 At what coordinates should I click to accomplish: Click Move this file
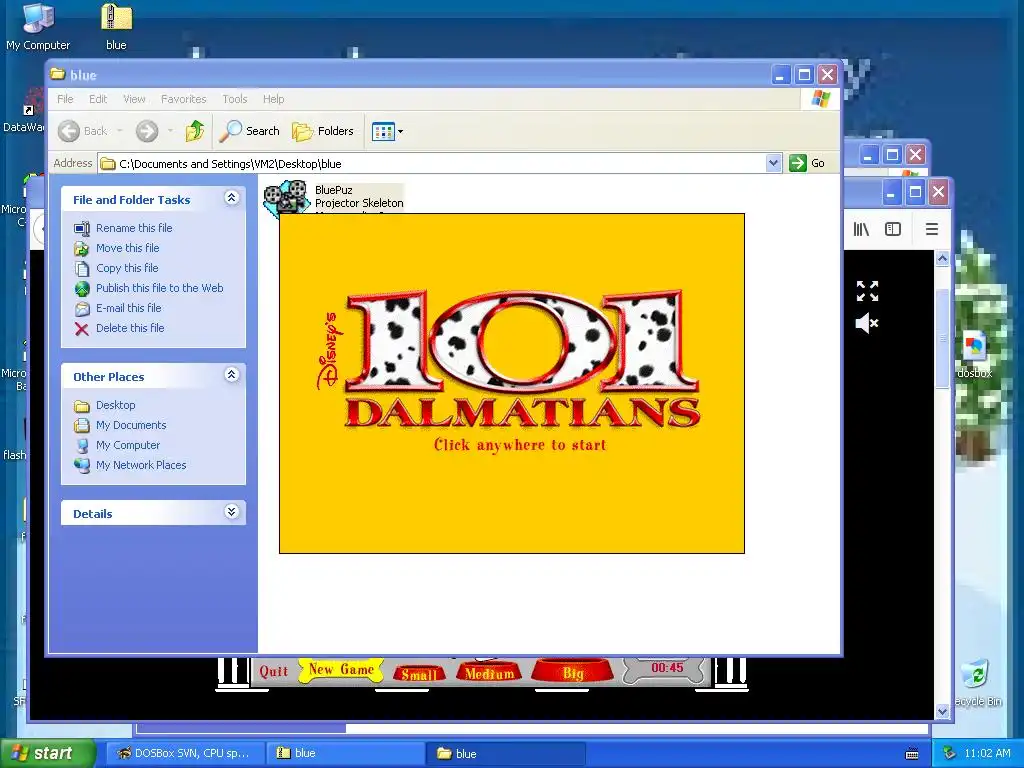click(127, 248)
